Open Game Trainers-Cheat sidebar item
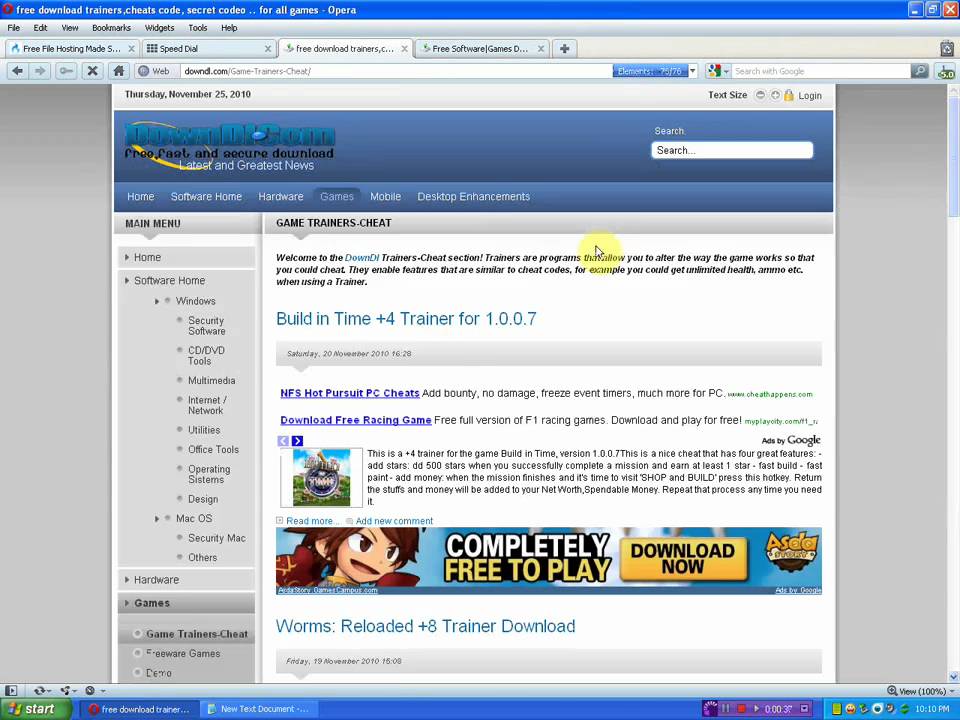960x720 pixels. click(197, 634)
